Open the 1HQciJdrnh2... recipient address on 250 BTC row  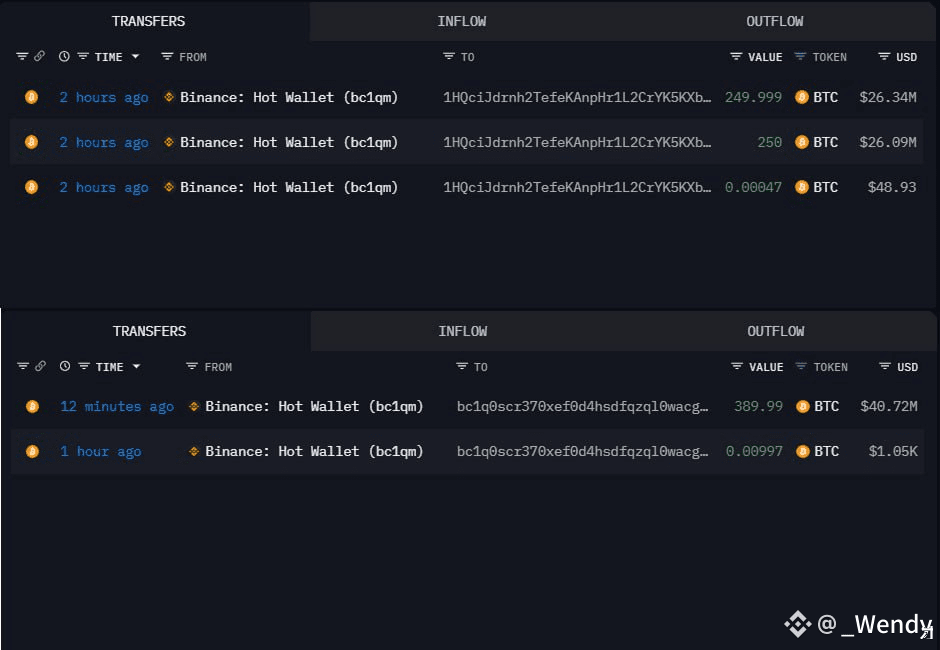[577, 143]
